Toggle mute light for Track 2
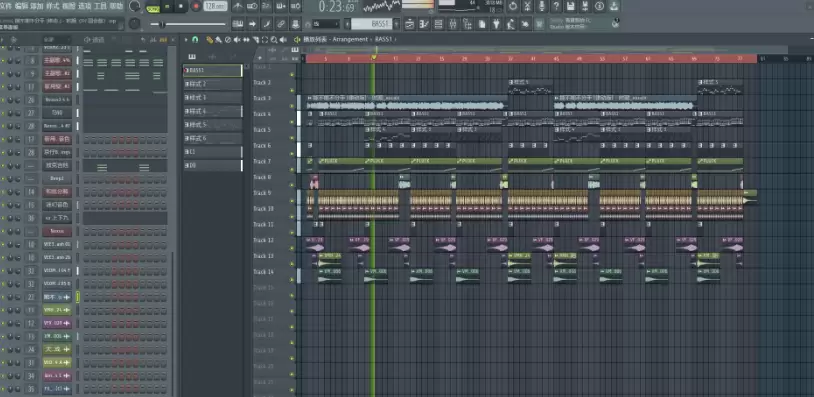This screenshot has height=397, width=814. tap(292, 90)
